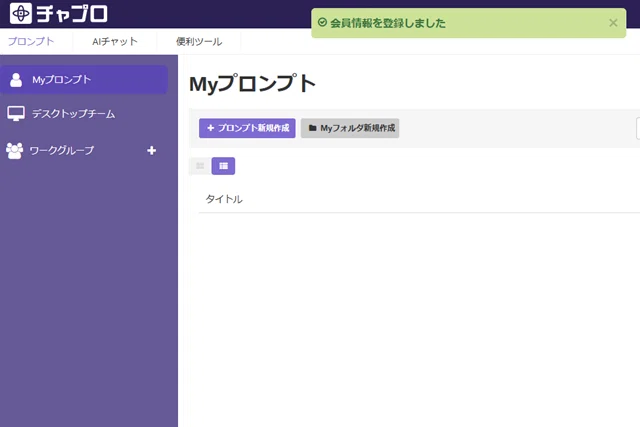Switch to table list view
Viewport: 640px width, 427px height.
click(x=223, y=166)
